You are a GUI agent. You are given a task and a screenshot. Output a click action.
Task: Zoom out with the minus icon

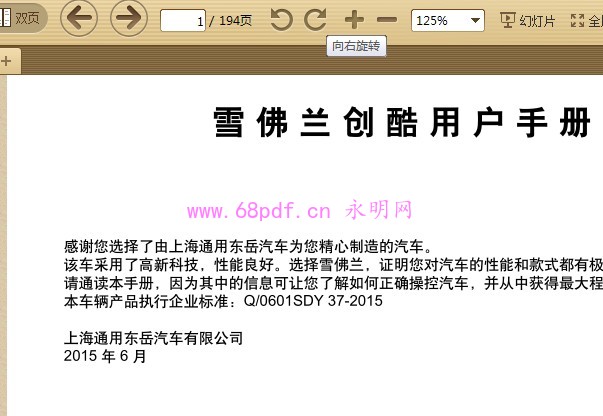point(387,19)
